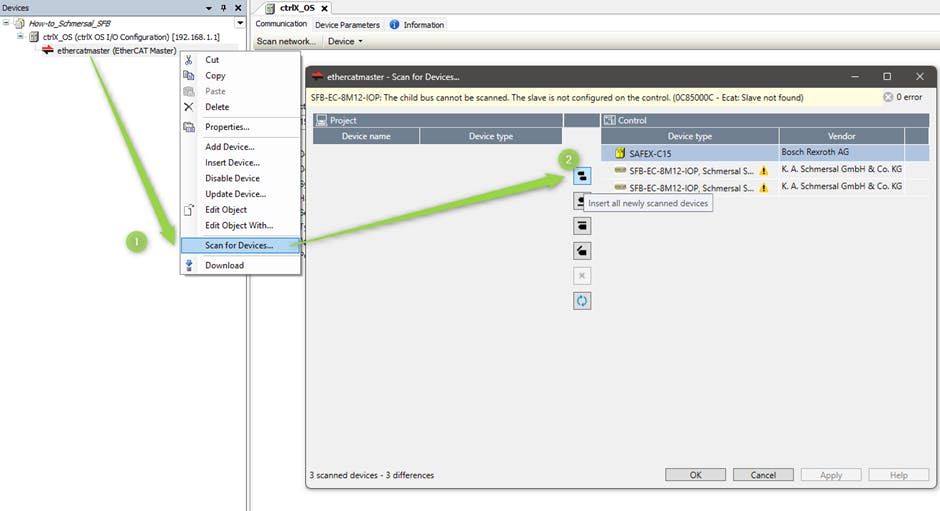Collapse the How-to_Schmersal_SFB project node
The width and height of the screenshot is (940, 511).
(x=7, y=23)
